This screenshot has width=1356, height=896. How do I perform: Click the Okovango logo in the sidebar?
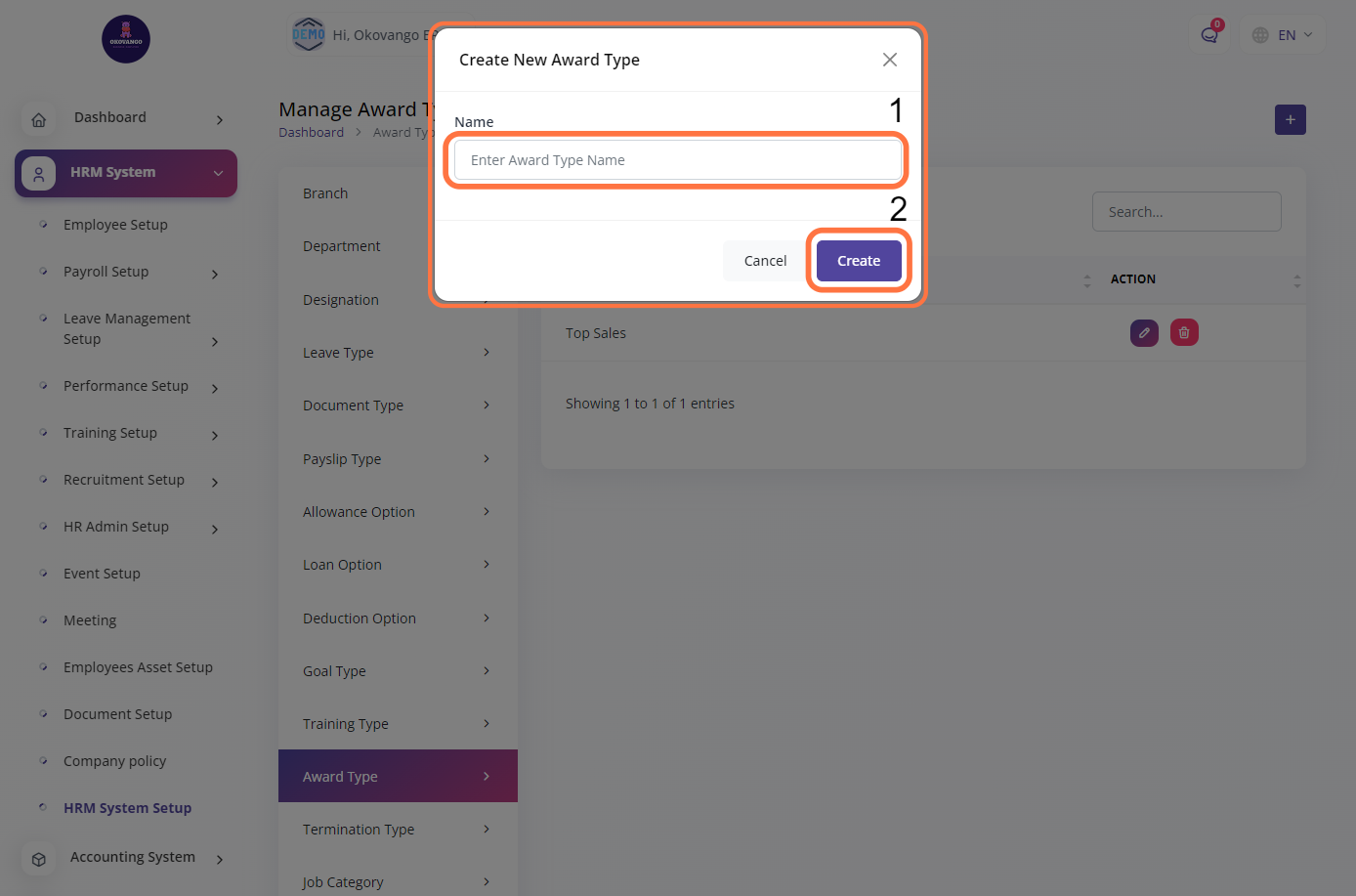126,39
